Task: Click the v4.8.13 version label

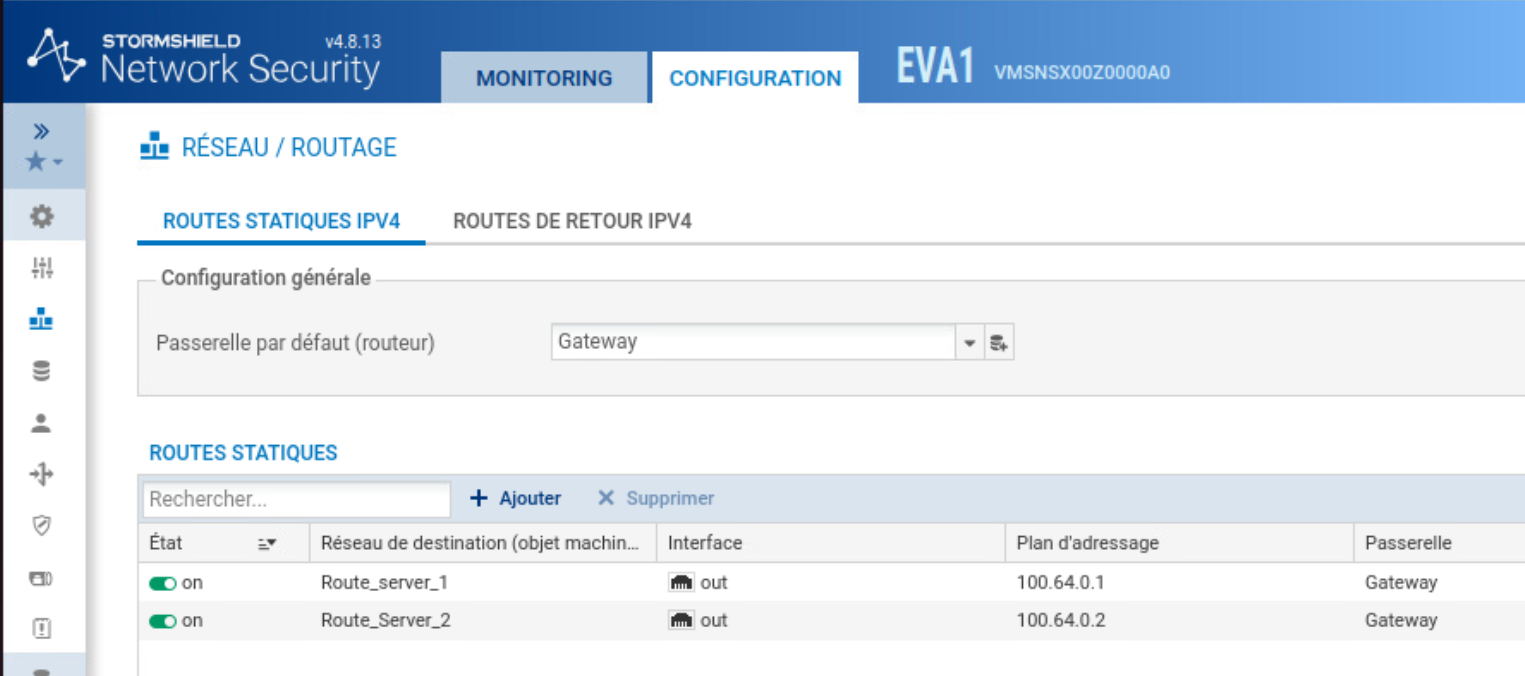Action: (353, 42)
